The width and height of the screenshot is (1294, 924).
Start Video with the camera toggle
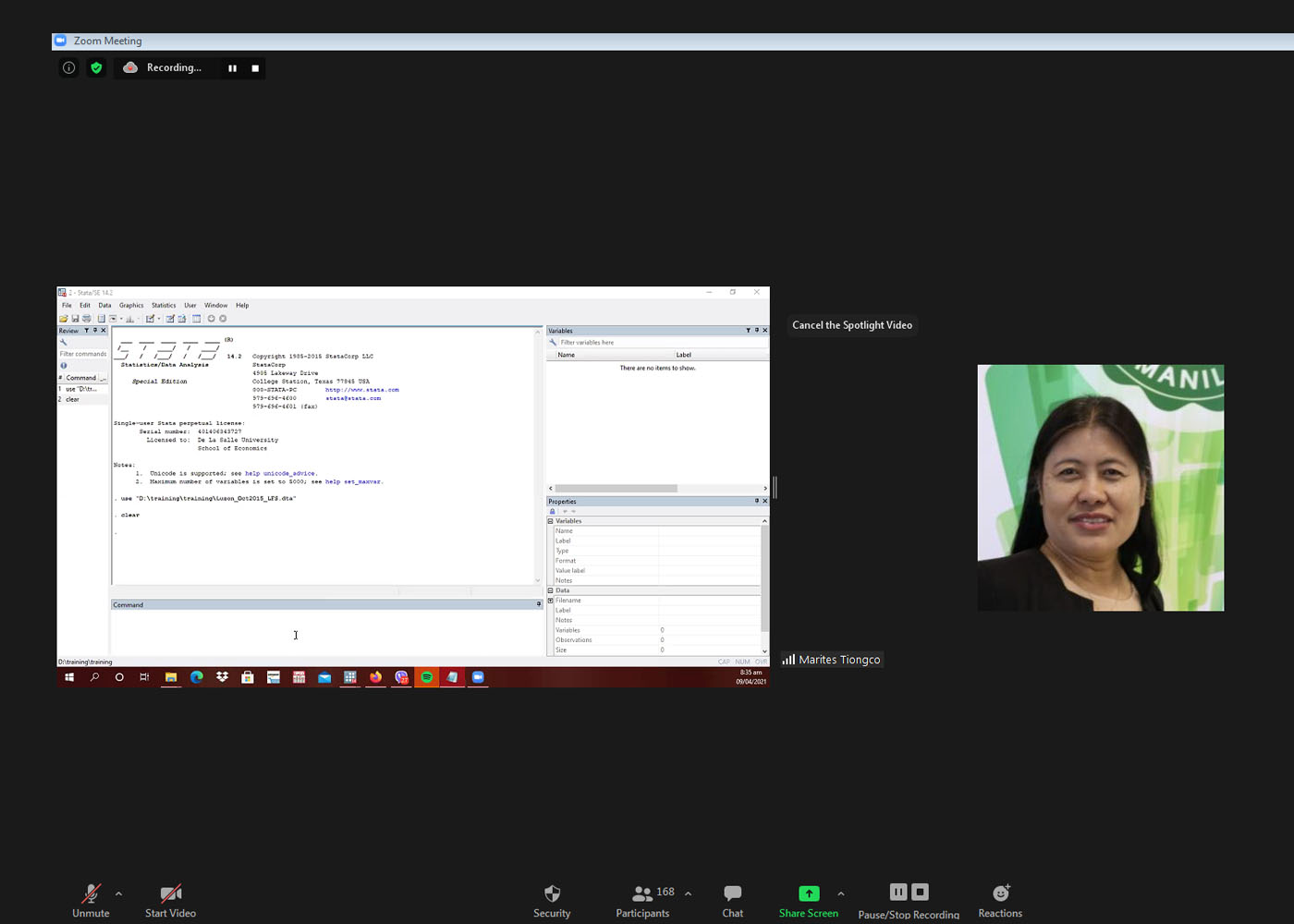click(170, 894)
